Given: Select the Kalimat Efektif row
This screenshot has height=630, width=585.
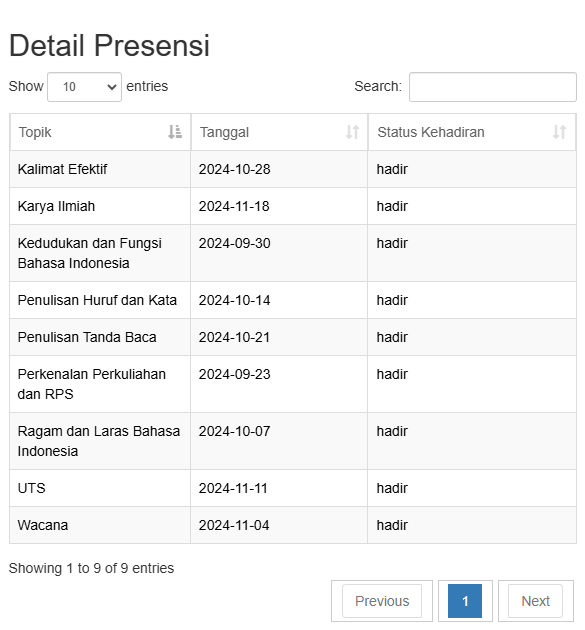Looking at the screenshot, I should tap(293, 169).
